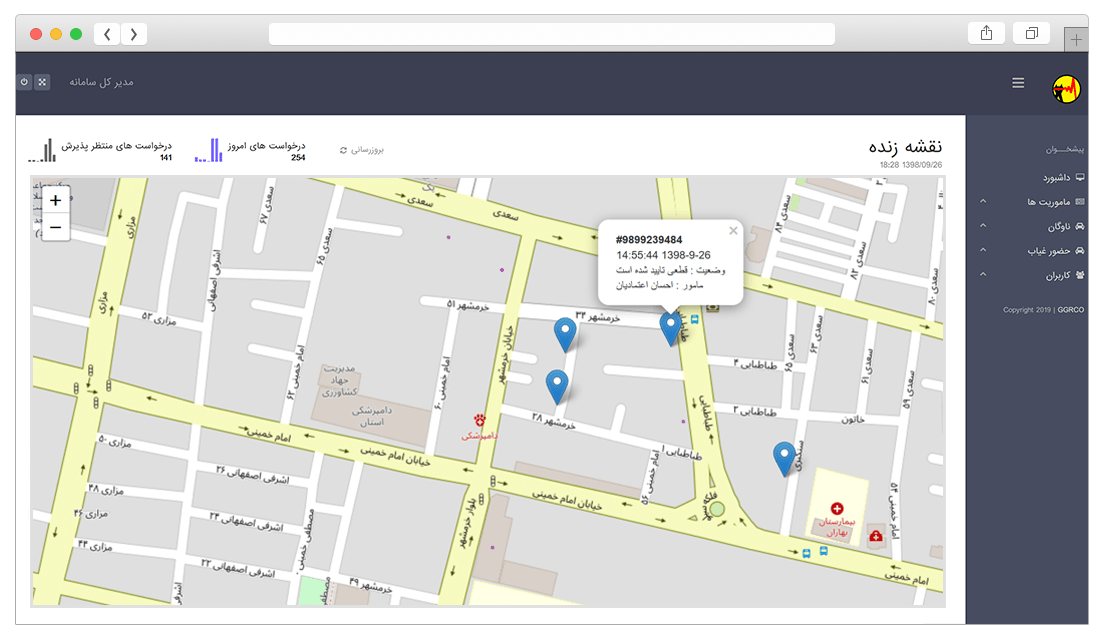This screenshot has height=635, width=1102.
Task: Expand the ناوگان section chevron
Action: [x=983, y=225]
